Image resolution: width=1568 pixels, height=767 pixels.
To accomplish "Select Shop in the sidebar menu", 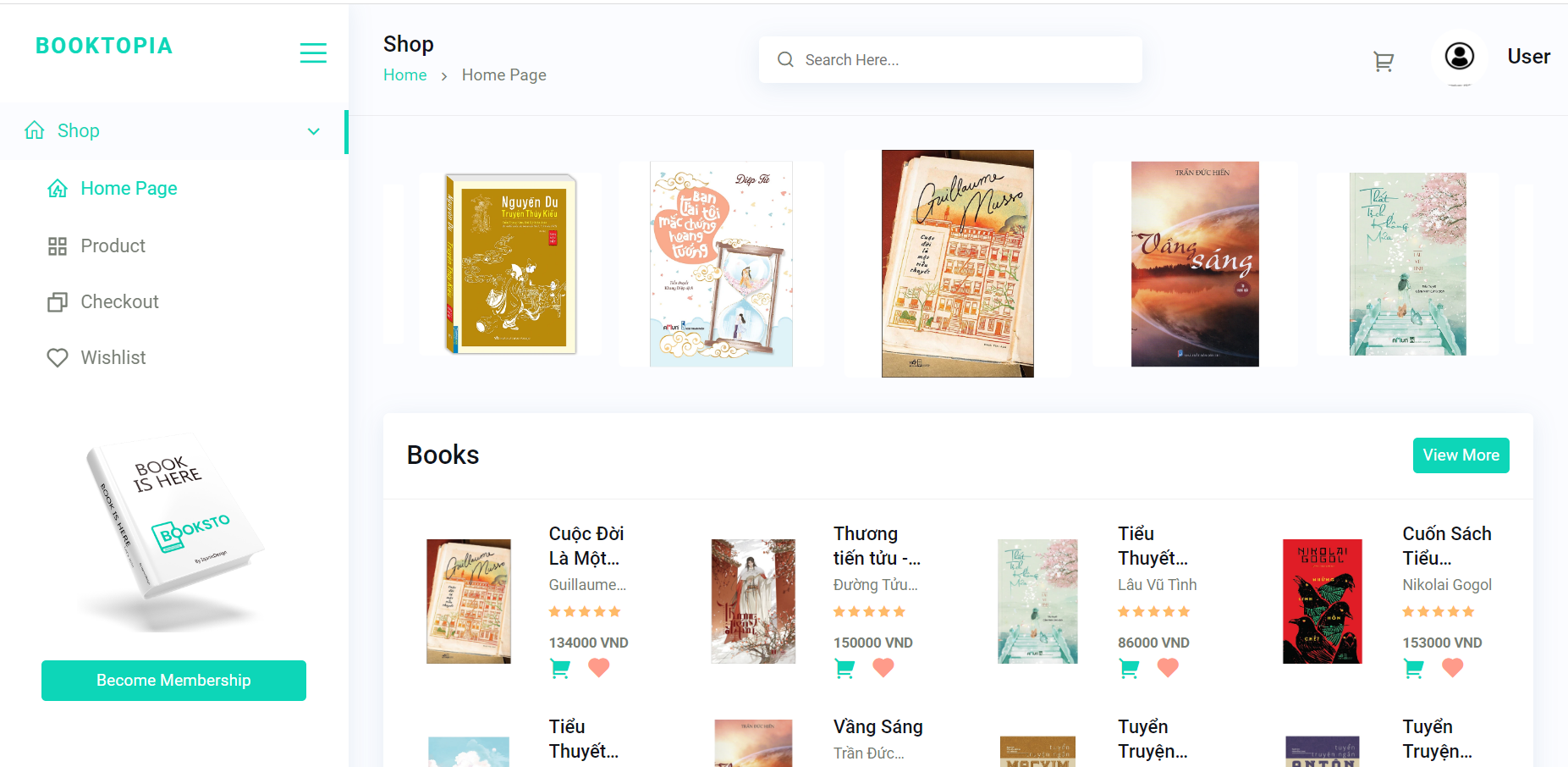I will click(79, 130).
